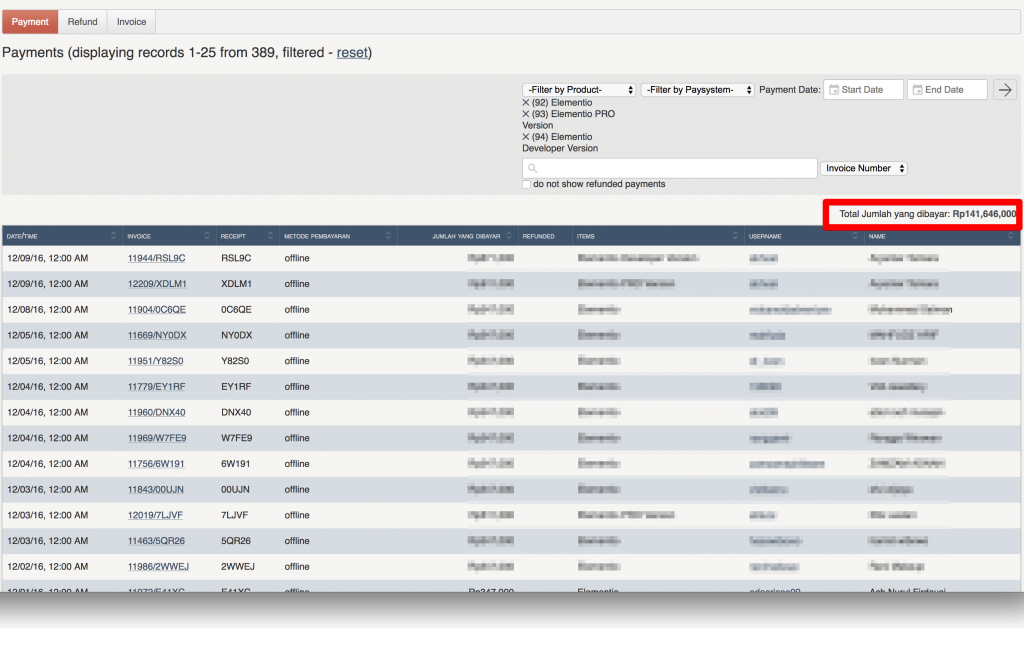Open the Filter by Product dropdown
The height and width of the screenshot is (649, 1024).
[x=579, y=90]
